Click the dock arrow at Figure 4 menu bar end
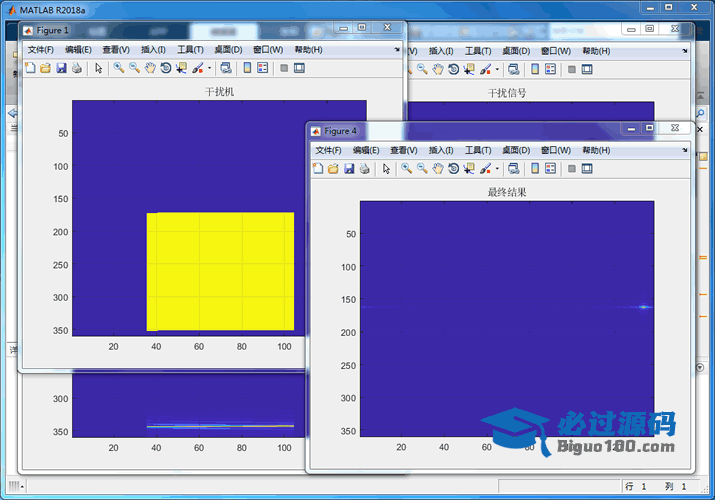 click(684, 149)
